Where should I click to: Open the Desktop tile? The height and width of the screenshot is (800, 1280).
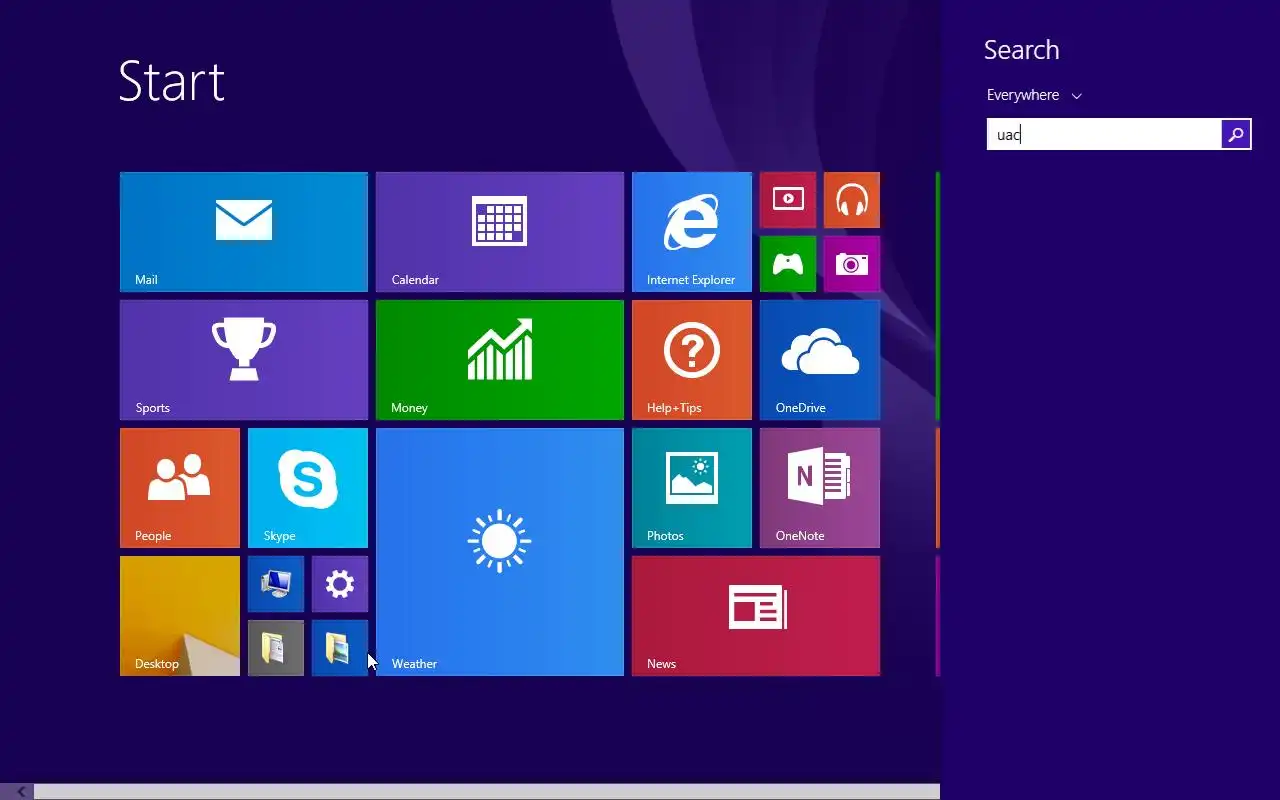click(x=180, y=616)
